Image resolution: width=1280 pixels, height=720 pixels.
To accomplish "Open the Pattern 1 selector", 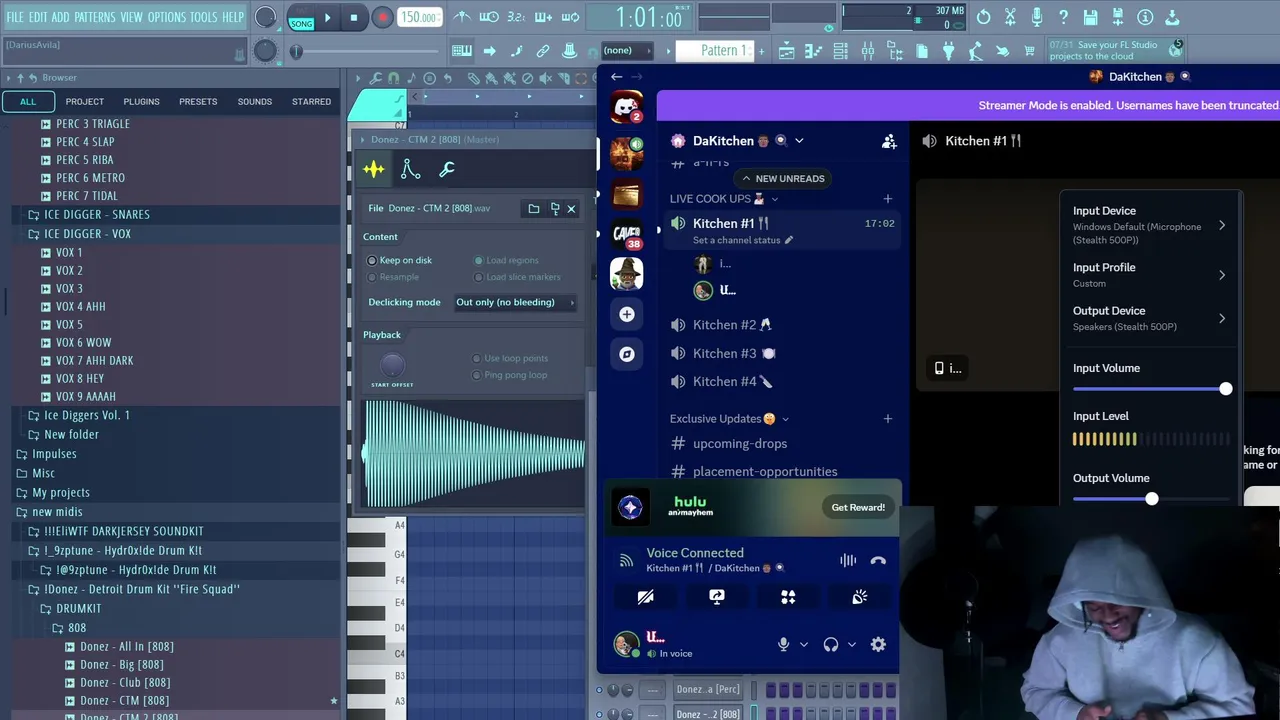I will tap(717, 50).
